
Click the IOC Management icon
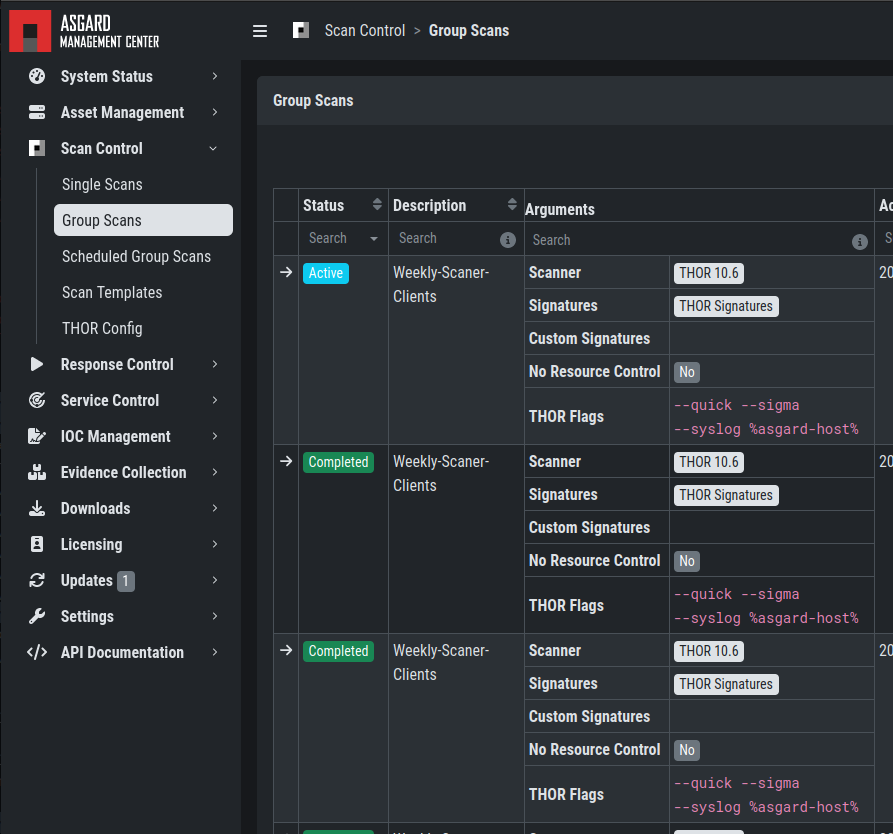pyautogui.click(x=37, y=436)
